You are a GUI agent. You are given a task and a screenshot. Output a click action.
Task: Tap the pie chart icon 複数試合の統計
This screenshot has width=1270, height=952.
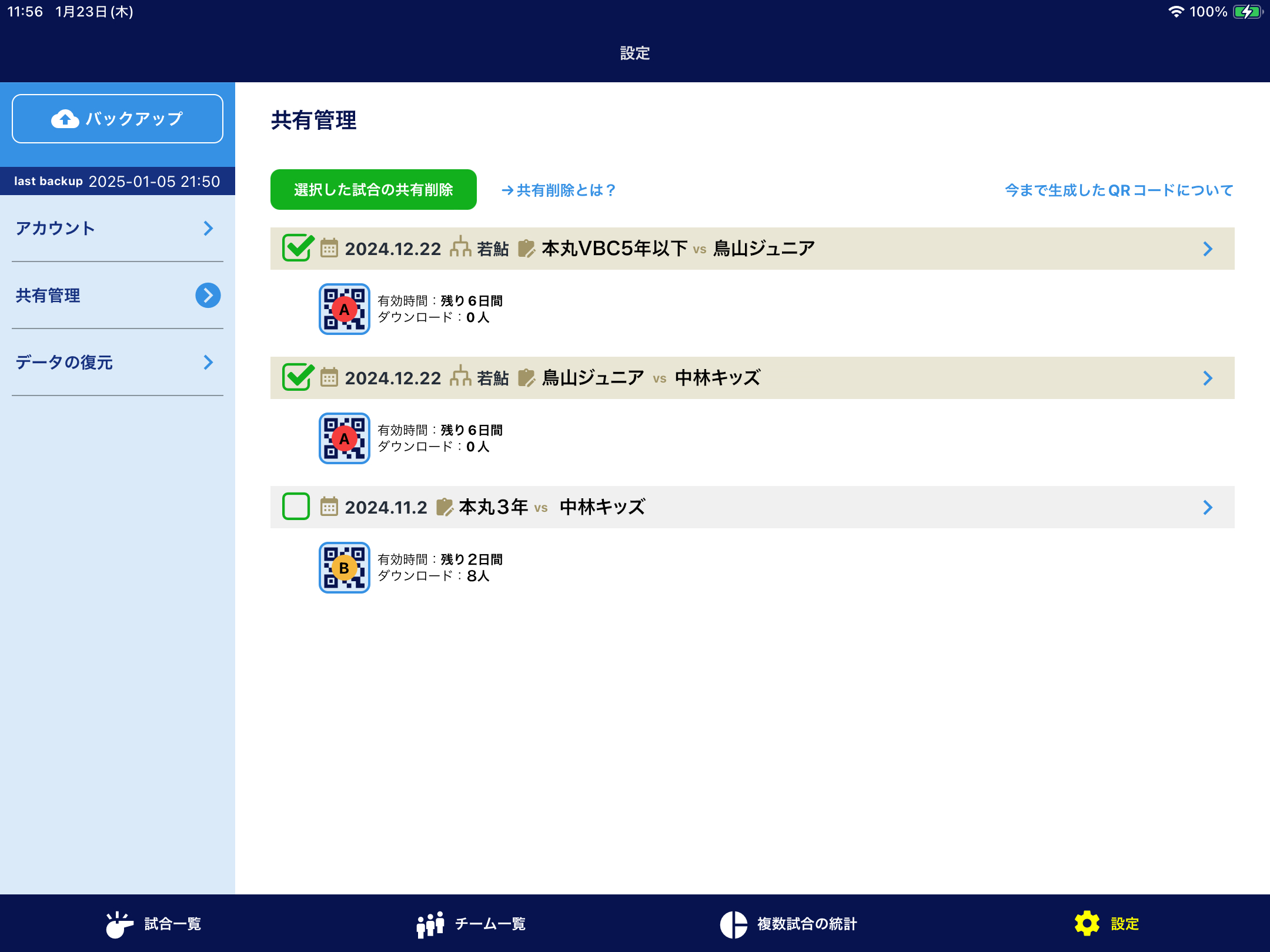pos(733,924)
